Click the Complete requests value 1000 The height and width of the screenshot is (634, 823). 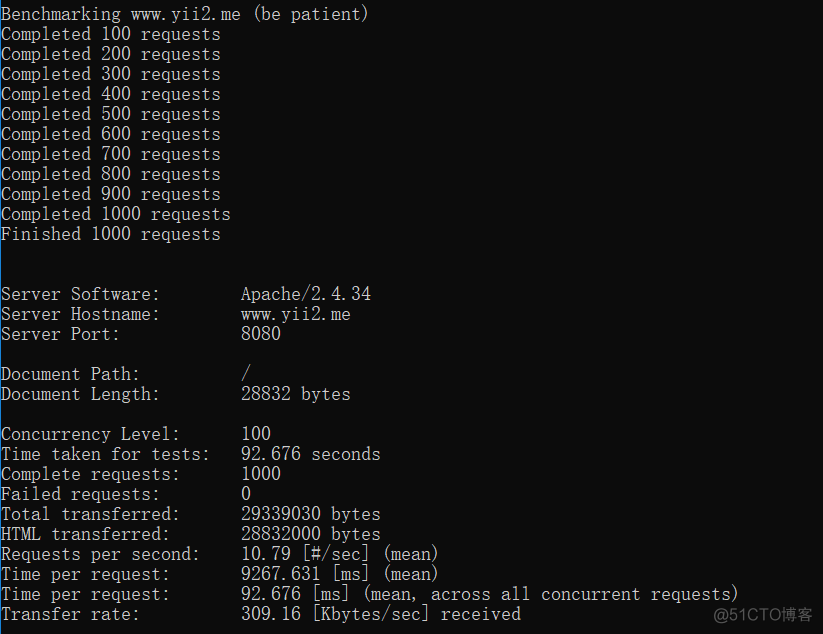coord(261,473)
